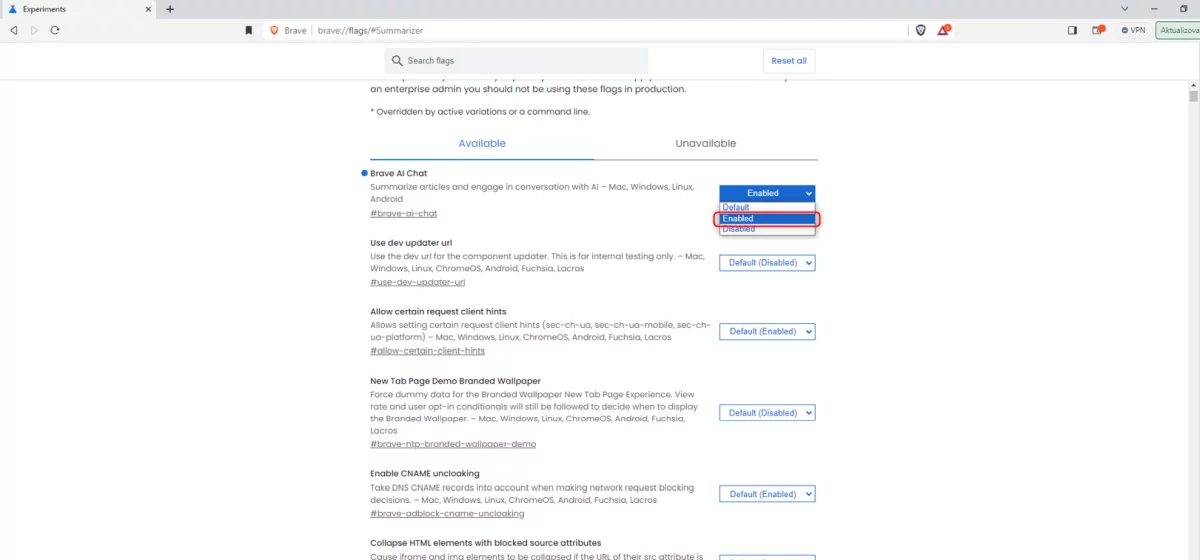Open a new tab with the plus icon
This screenshot has height=560, width=1200.
click(170, 9)
